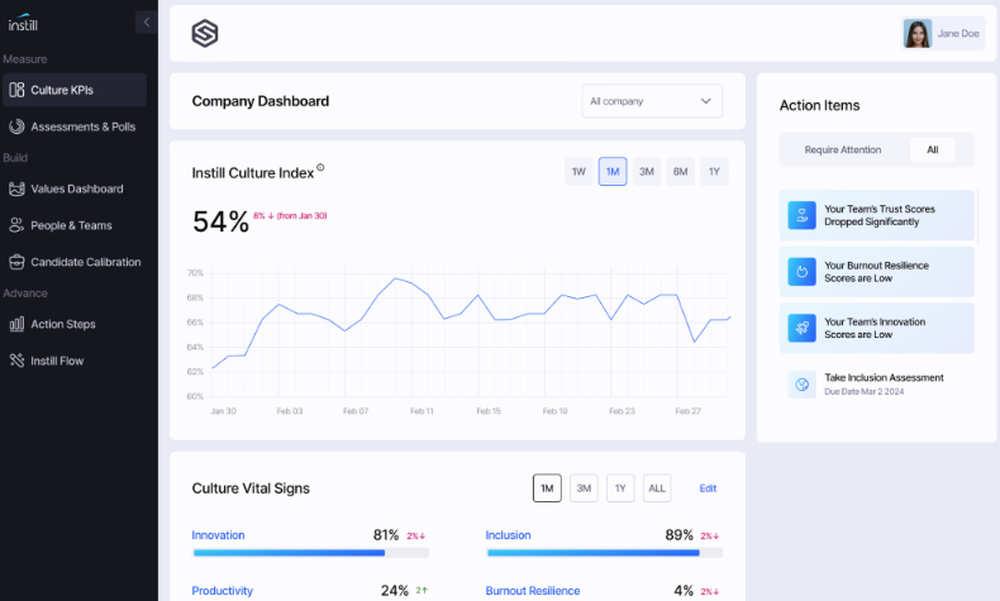Click the Burnout Resilience action item icon
This screenshot has height=601, width=1000.
point(802,272)
